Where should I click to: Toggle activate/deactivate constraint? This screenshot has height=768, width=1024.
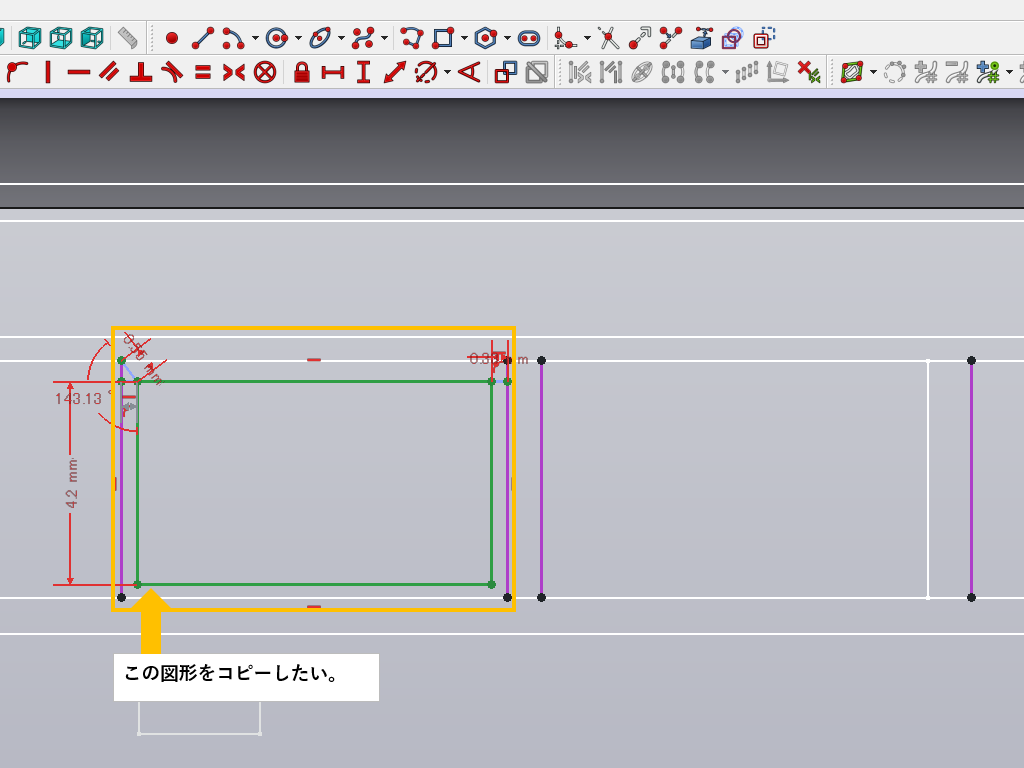click(538, 72)
